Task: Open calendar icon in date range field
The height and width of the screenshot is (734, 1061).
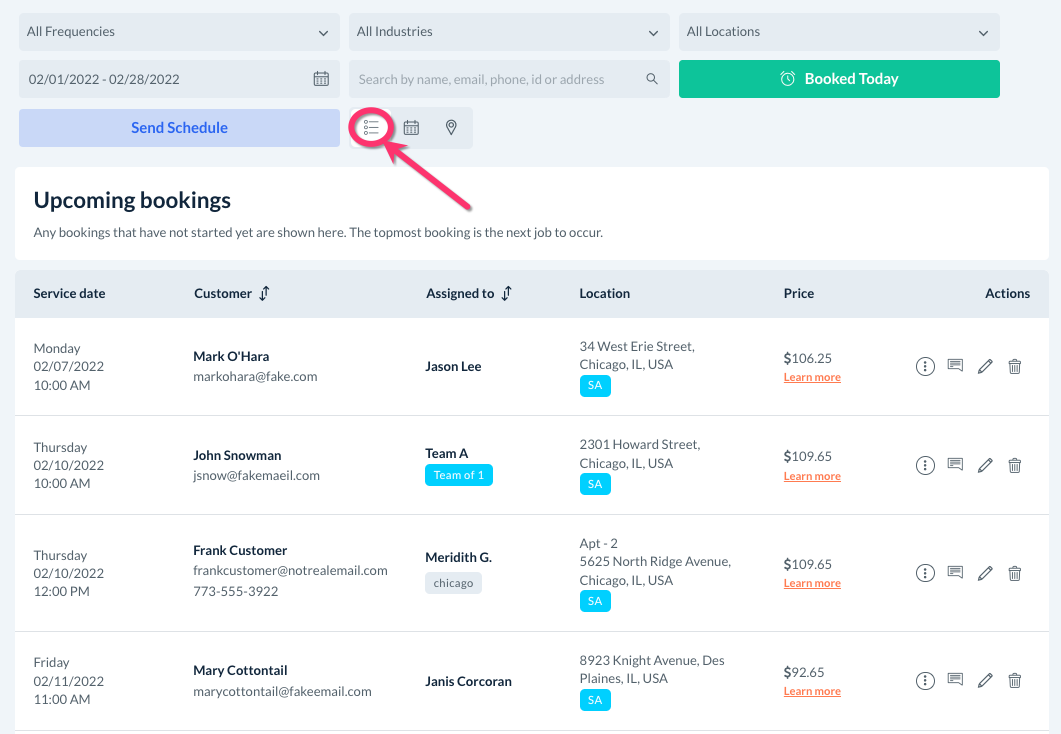Action: 321,79
